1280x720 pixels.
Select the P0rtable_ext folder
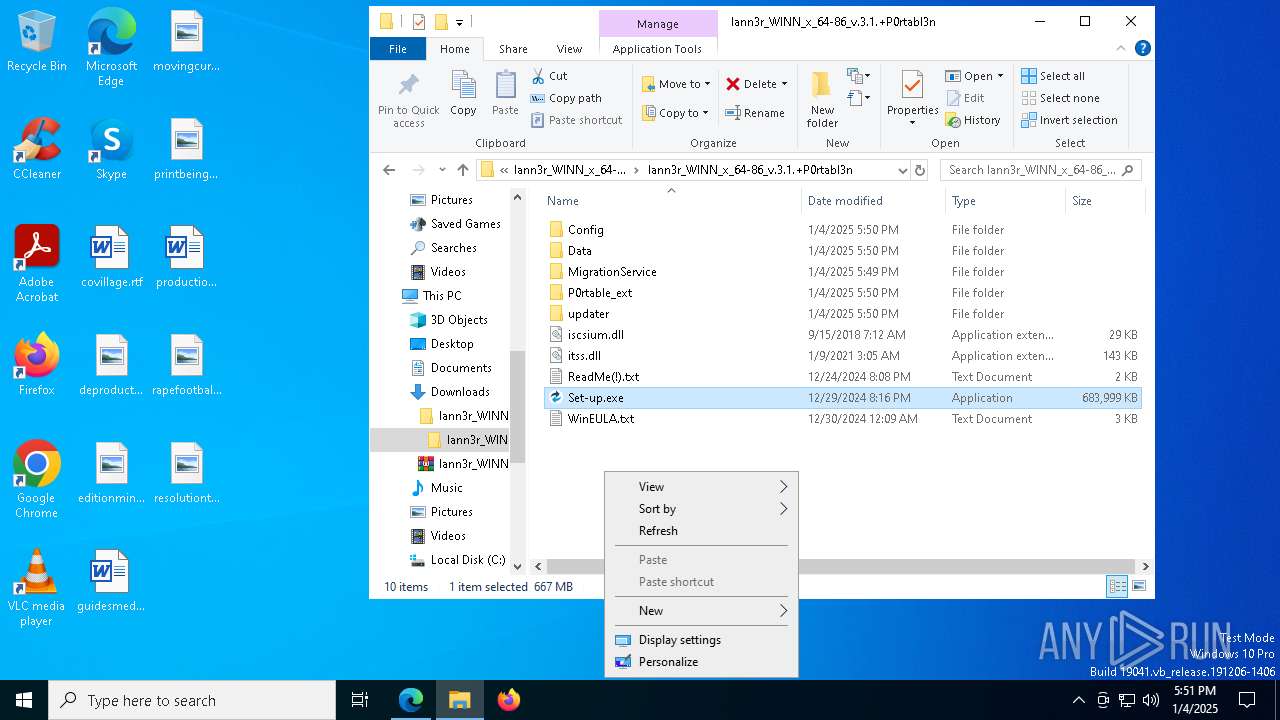600,293
